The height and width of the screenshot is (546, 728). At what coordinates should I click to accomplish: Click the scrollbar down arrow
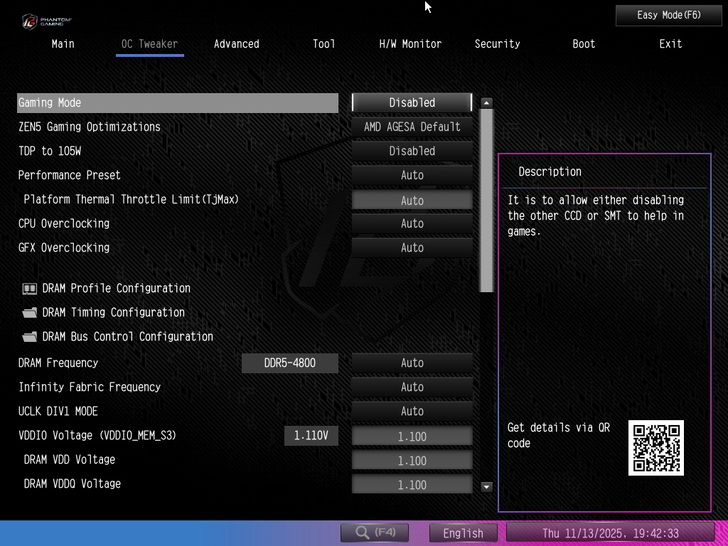[x=487, y=487]
